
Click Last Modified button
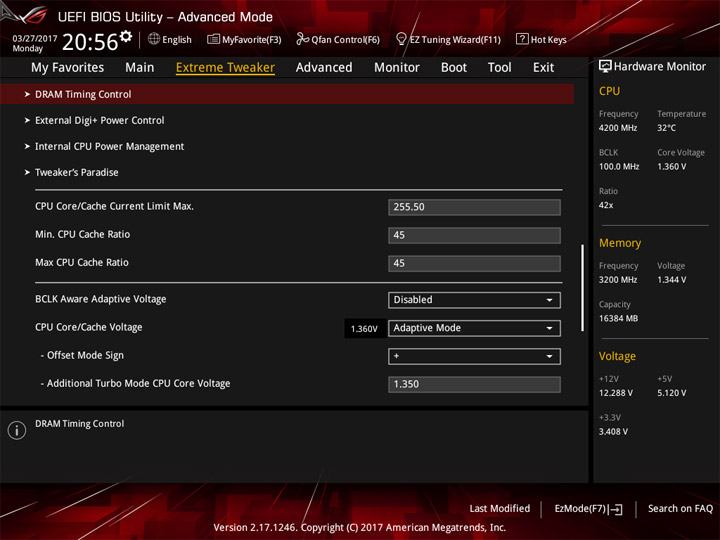click(x=500, y=509)
